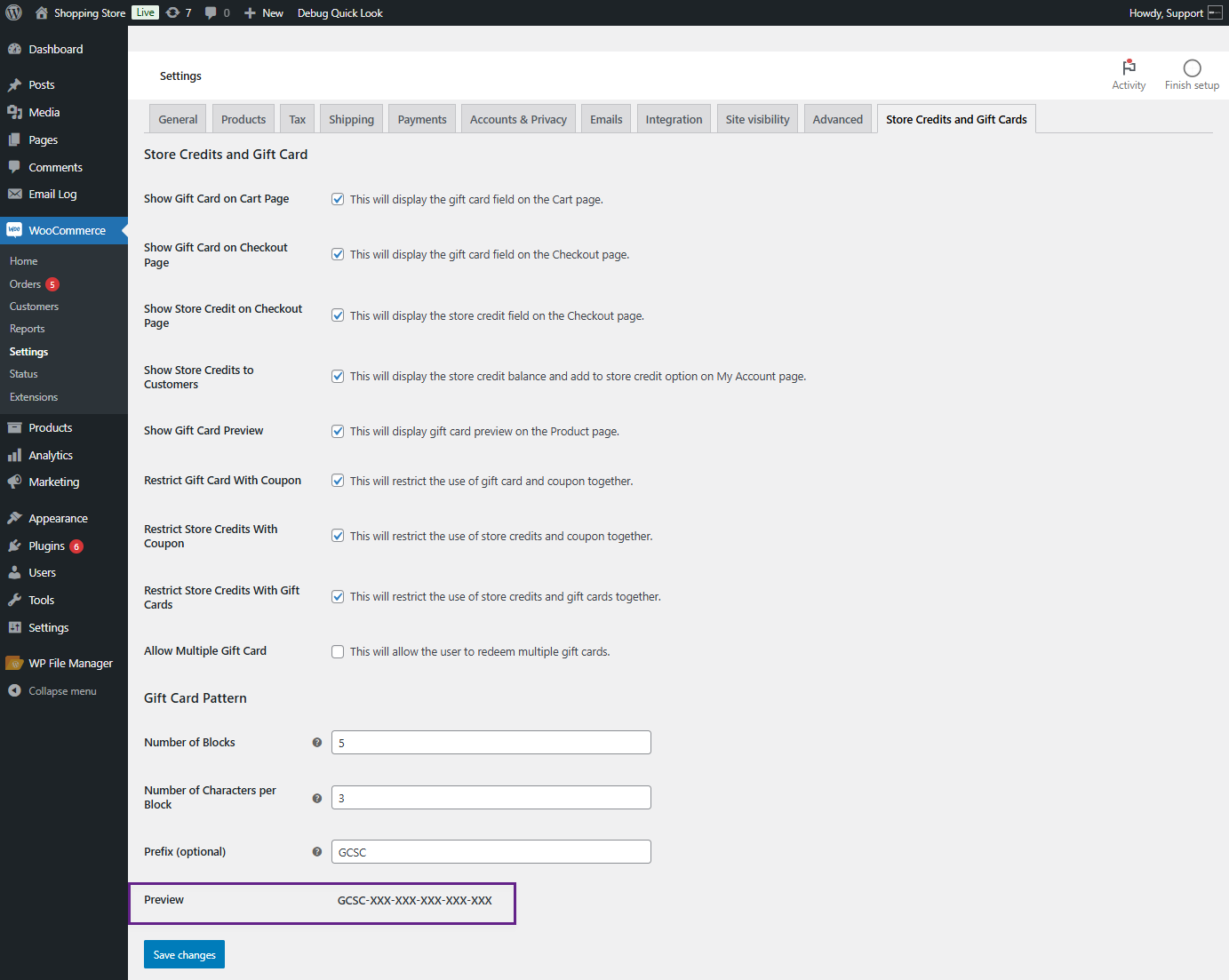This screenshot has width=1229, height=980.
Task: Click the Appearance brush icon
Action: click(x=14, y=518)
